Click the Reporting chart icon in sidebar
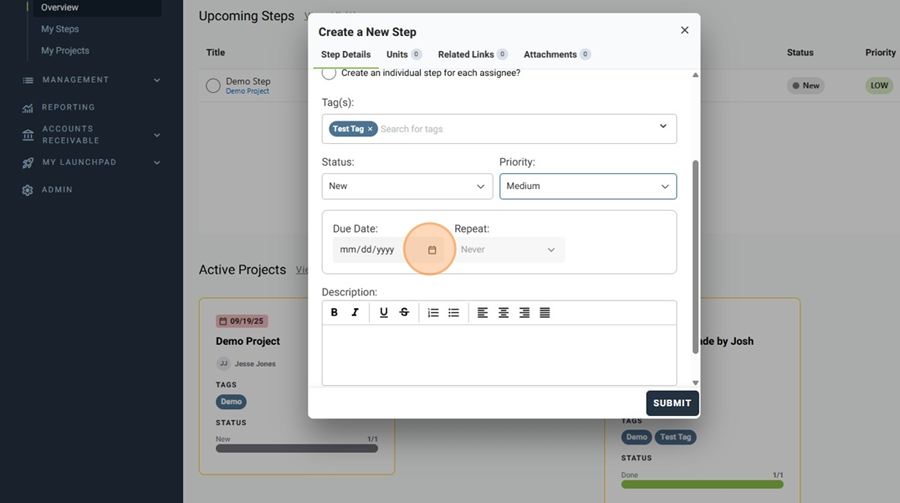The image size is (900, 503). click(28, 108)
